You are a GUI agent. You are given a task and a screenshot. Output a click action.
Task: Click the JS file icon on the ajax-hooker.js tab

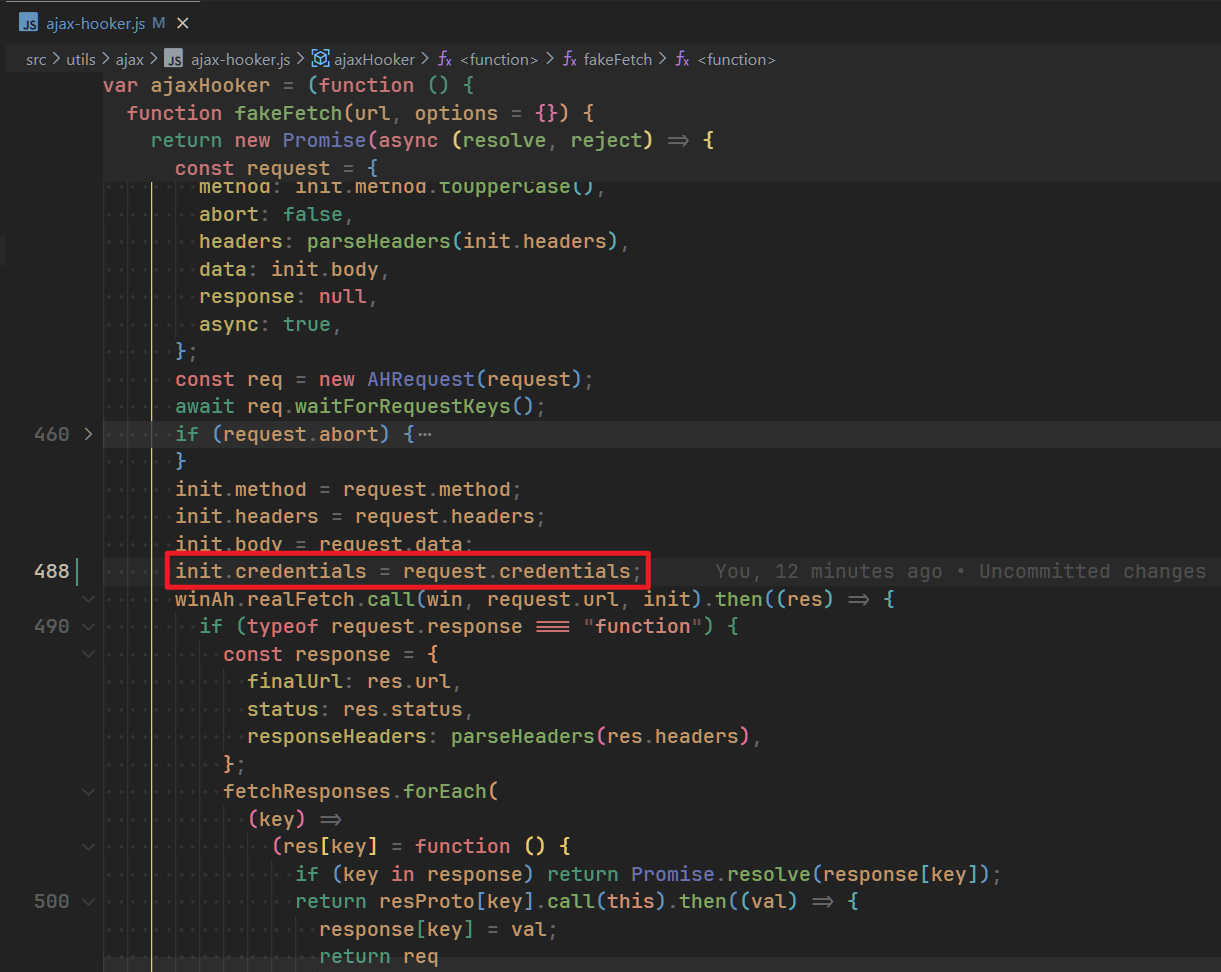tap(29, 22)
